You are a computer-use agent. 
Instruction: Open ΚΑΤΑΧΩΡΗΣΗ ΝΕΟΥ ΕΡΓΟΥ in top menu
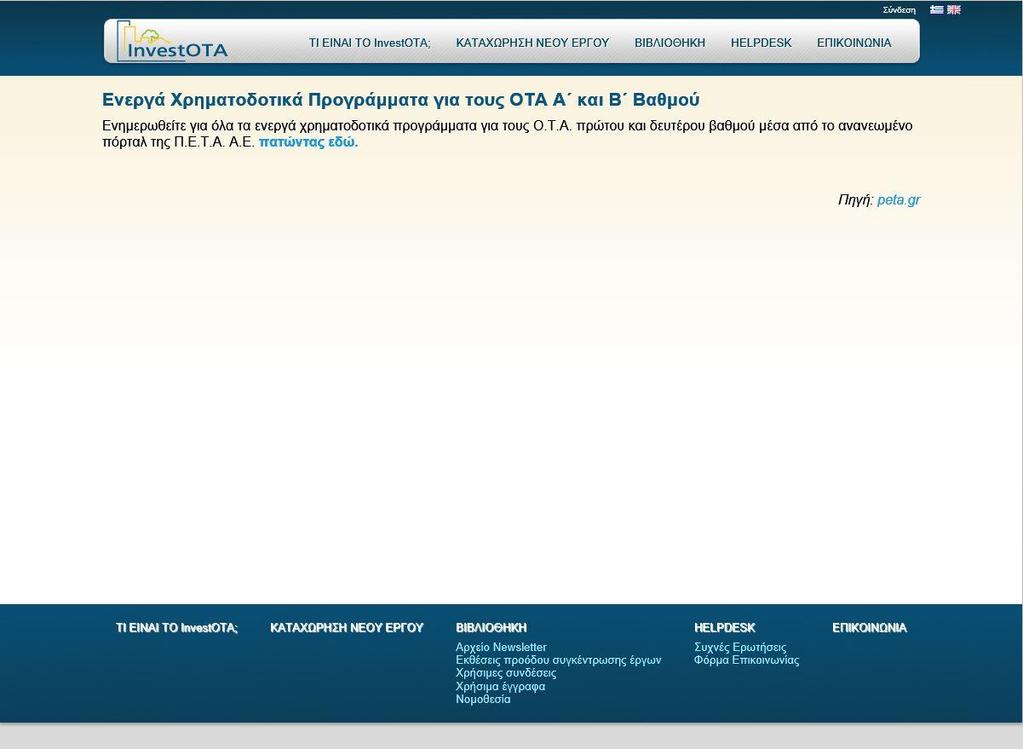point(532,43)
